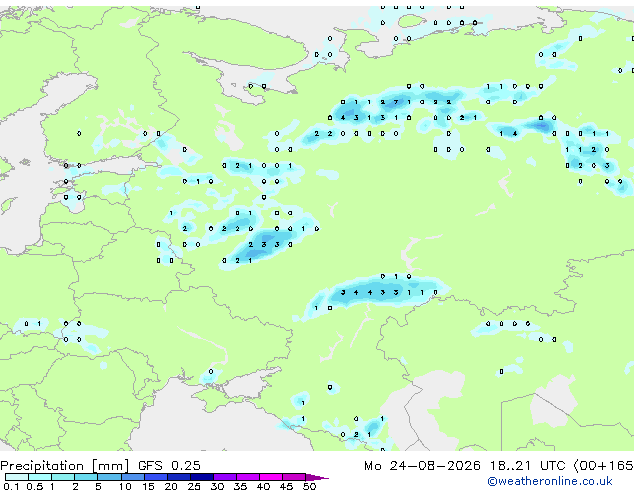Click the "30" legend scale label

(x=217, y=486)
